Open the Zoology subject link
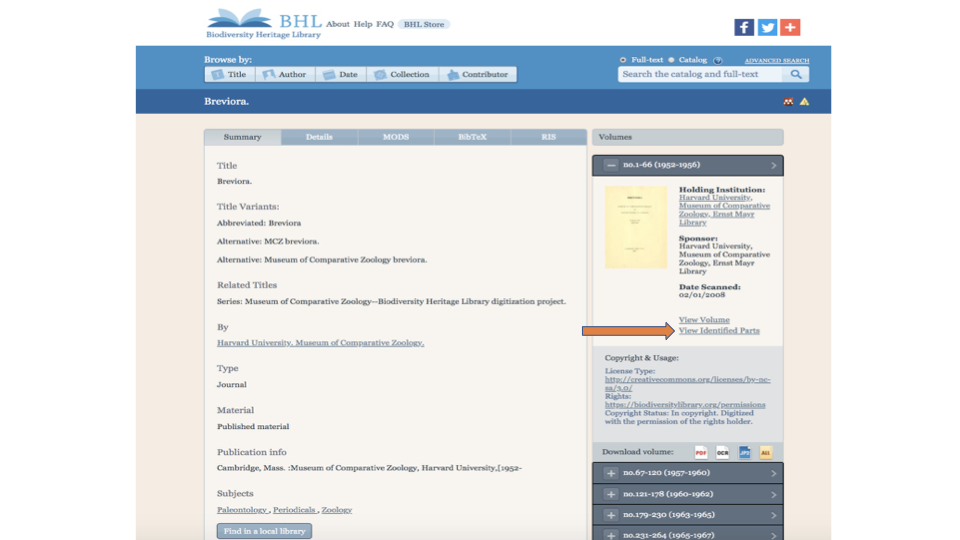The width and height of the screenshot is (960, 540). [x=337, y=510]
